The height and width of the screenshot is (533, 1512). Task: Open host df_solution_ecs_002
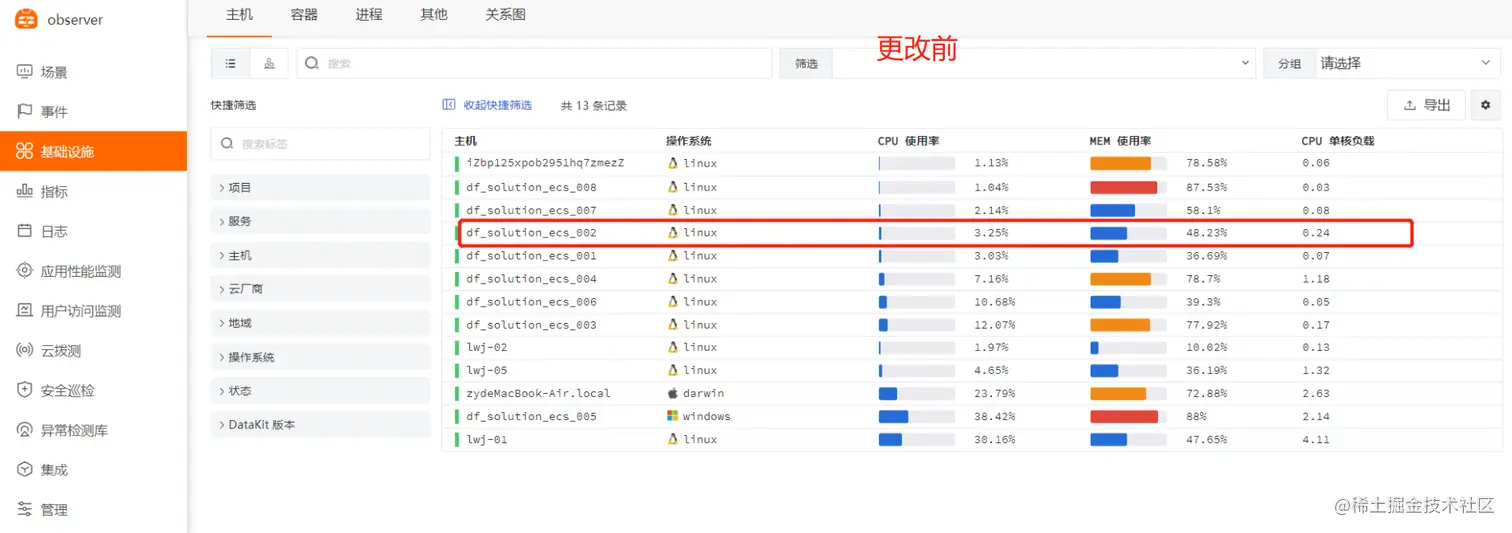(x=531, y=233)
